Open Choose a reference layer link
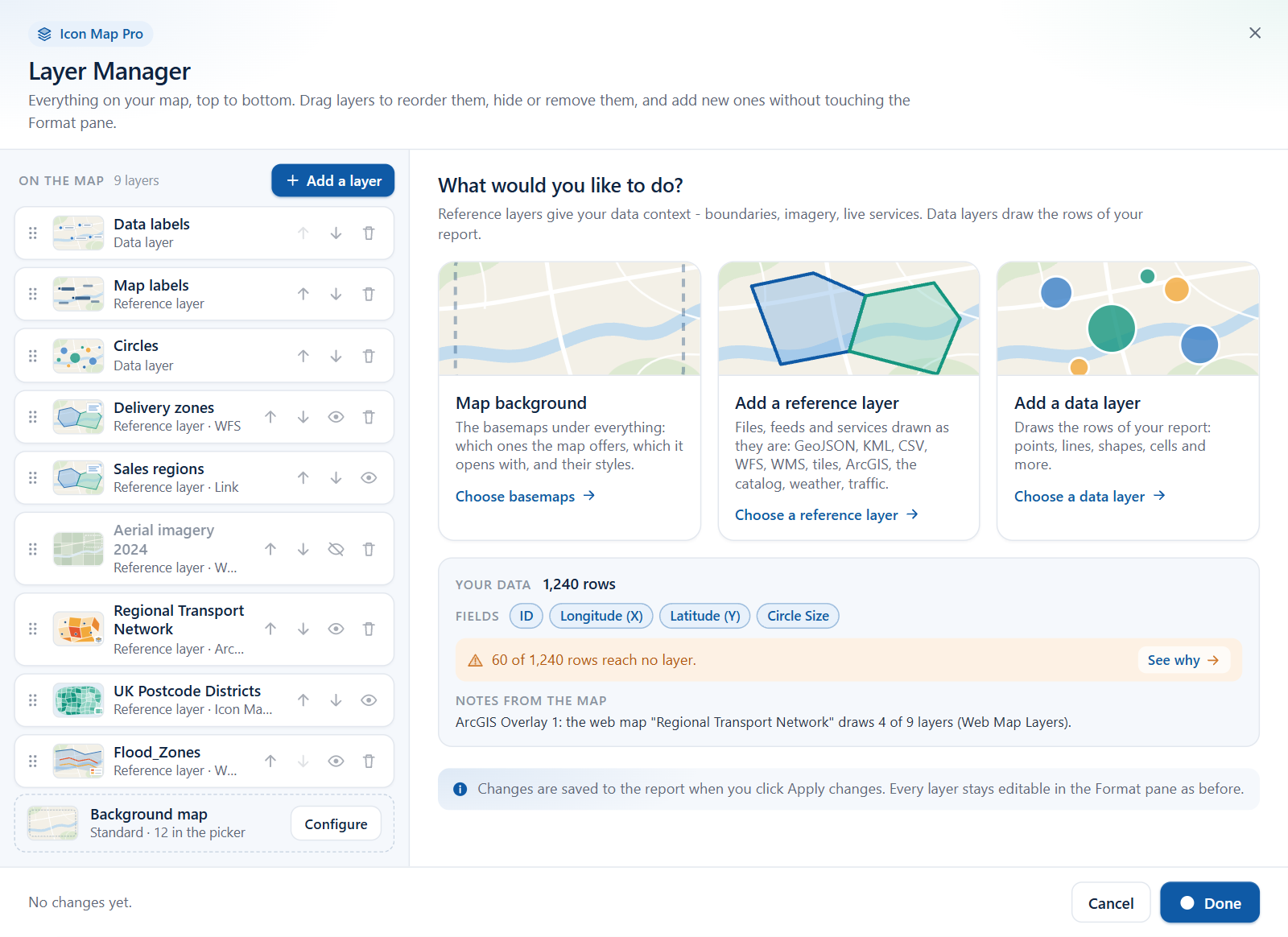 pos(826,515)
